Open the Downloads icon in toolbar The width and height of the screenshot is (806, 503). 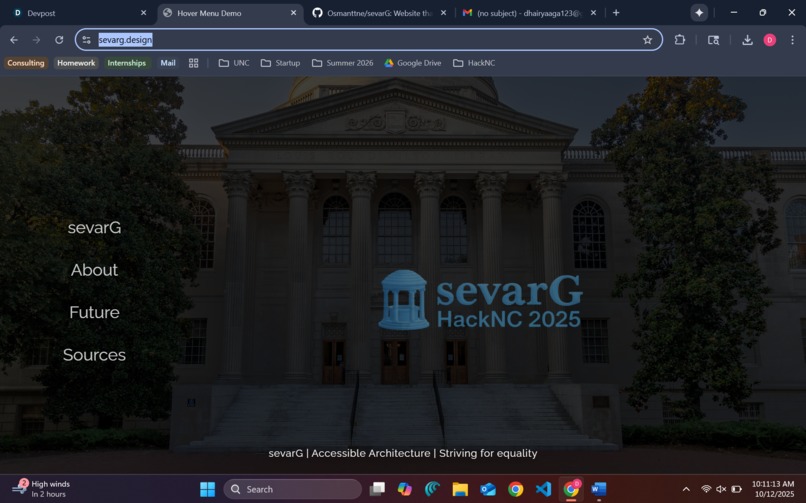tap(747, 40)
